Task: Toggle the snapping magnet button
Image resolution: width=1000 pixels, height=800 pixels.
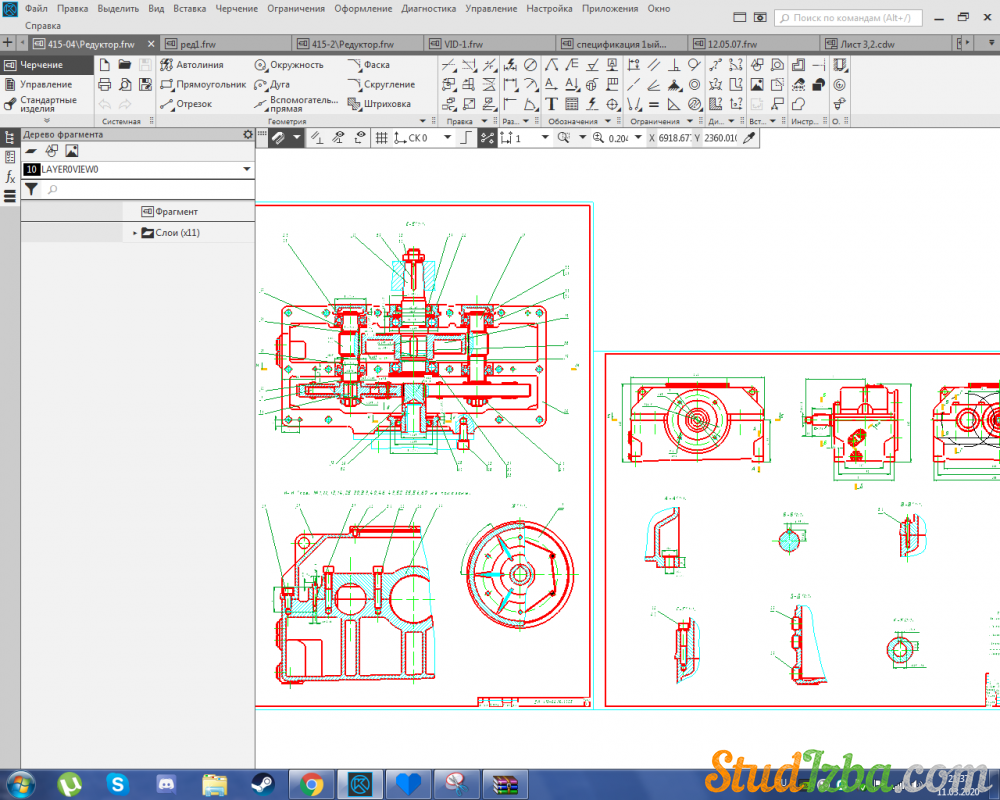Action: (x=277, y=138)
